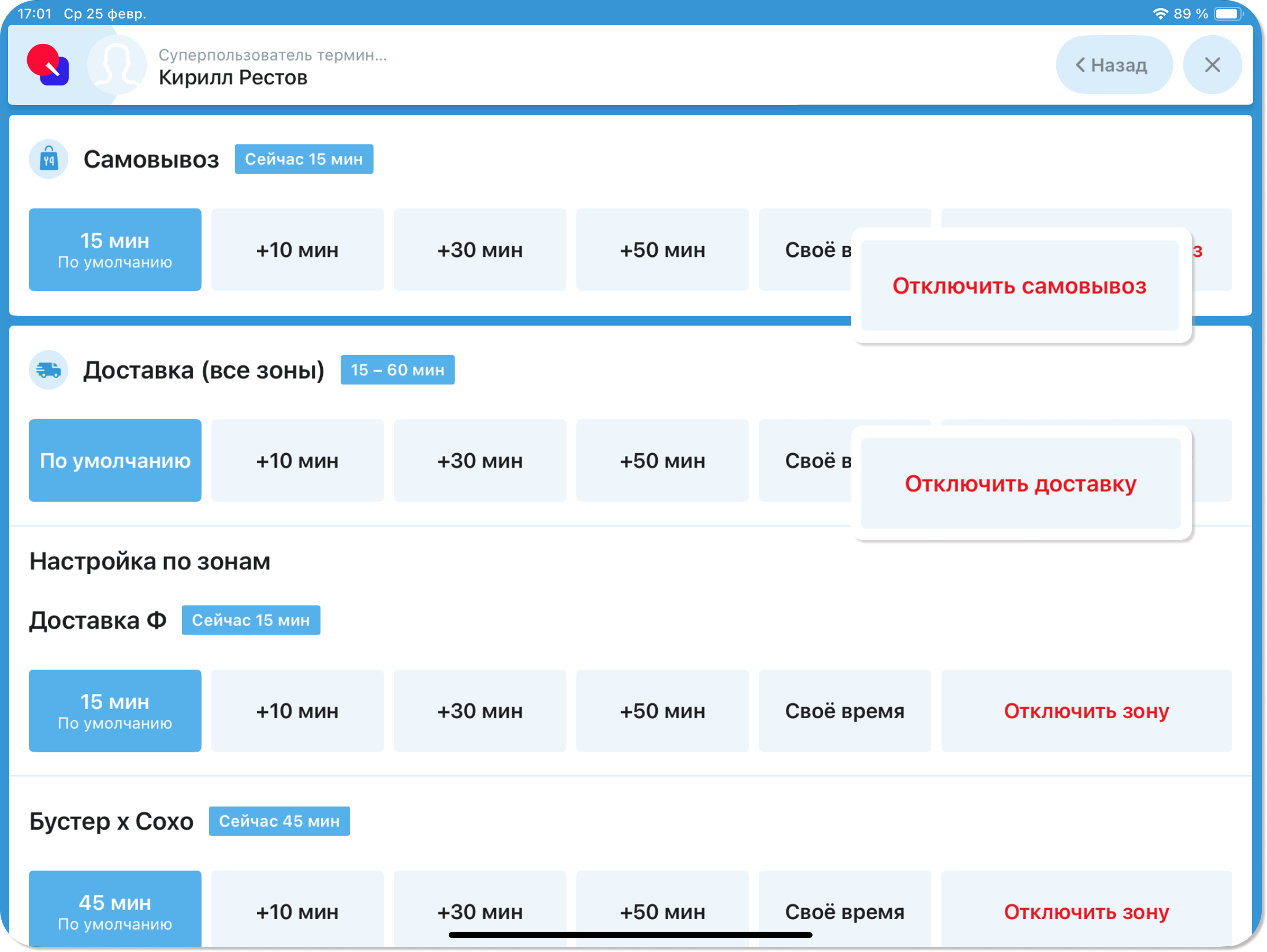Tap the Сейчас 15 мин pickup badge
1267x952 pixels.
[304, 159]
